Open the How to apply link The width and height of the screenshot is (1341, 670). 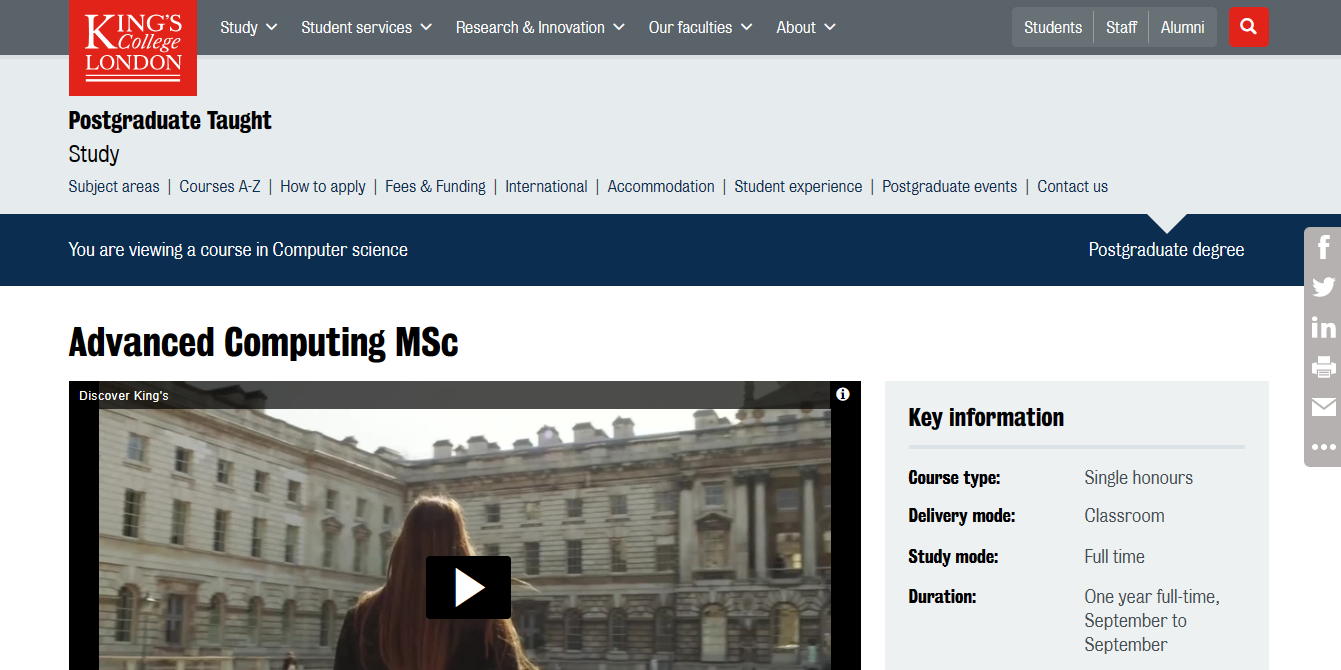(322, 186)
